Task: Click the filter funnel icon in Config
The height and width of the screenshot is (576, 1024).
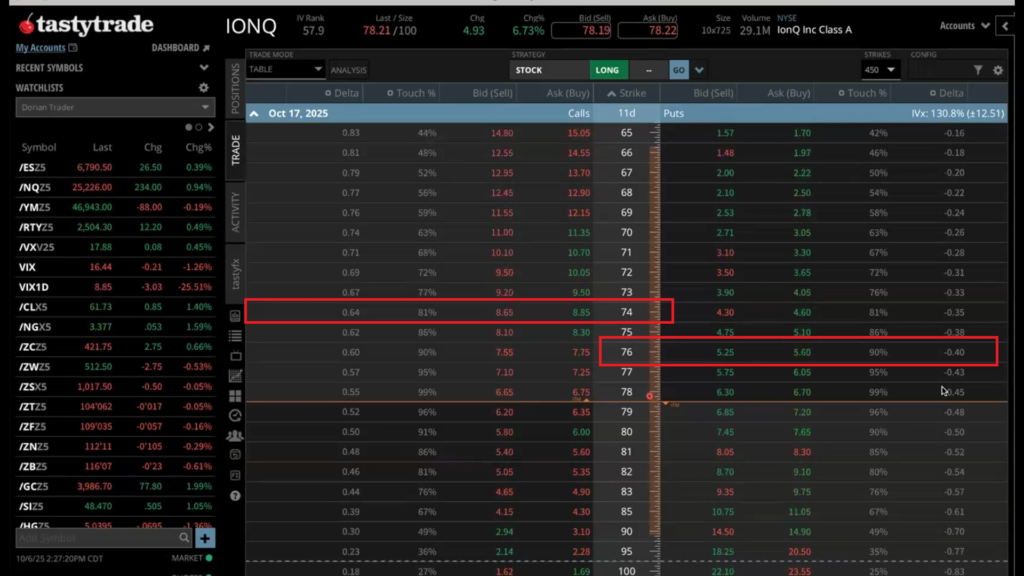Action: pos(977,70)
